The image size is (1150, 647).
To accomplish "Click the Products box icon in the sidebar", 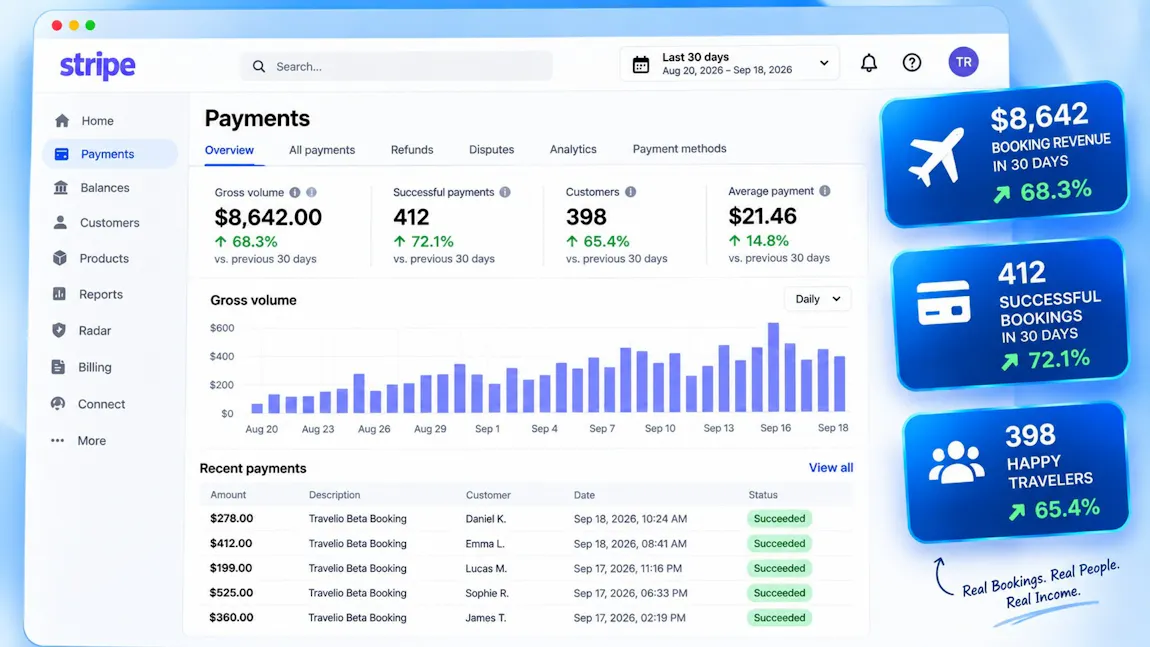I will click(60, 258).
